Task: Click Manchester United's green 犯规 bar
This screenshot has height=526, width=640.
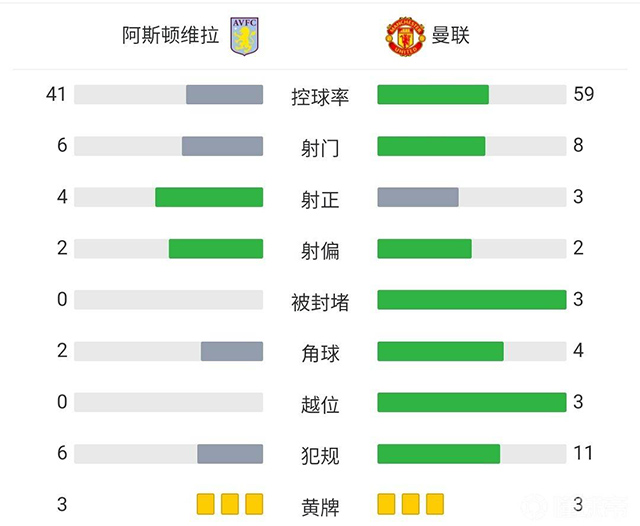Action: [x=438, y=454]
